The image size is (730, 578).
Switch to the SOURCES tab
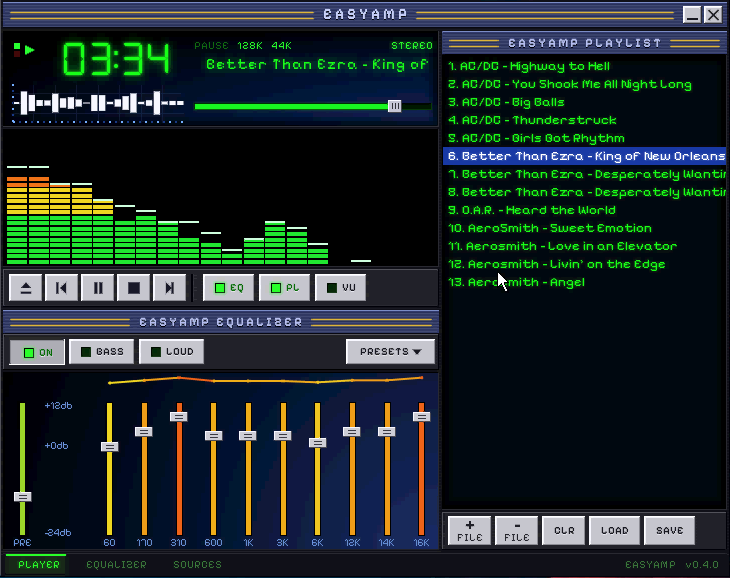pyautogui.click(x=197, y=565)
